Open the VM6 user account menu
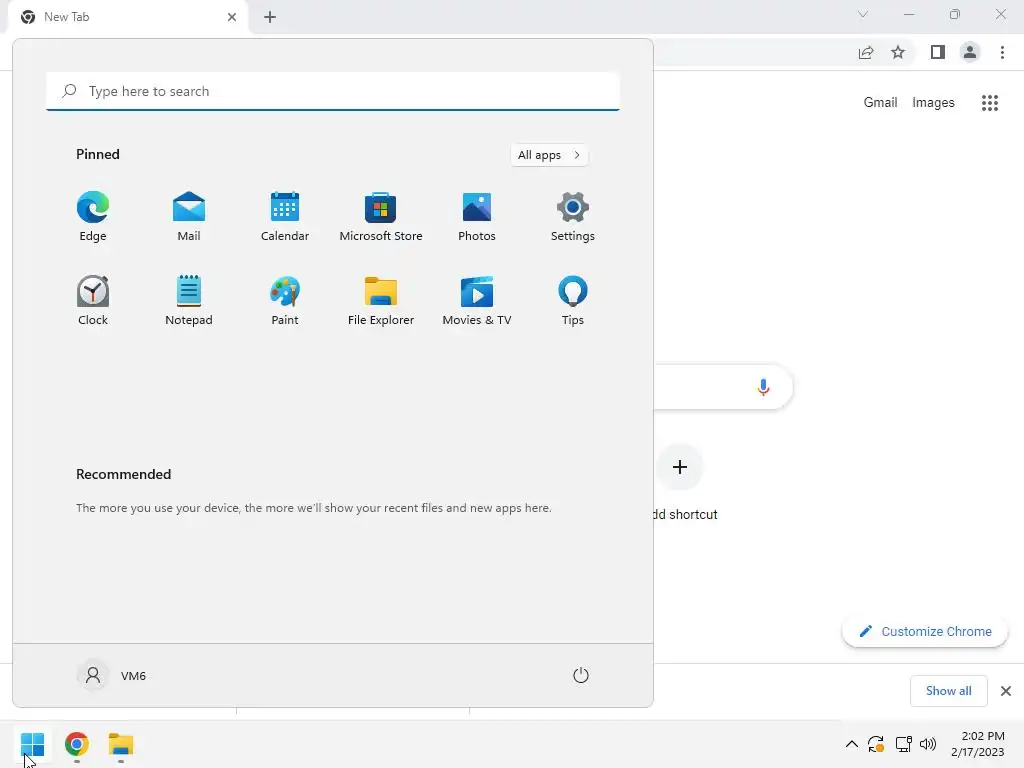Image resolution: width=1024 pixels, height=768 pixels. point(112,675)
